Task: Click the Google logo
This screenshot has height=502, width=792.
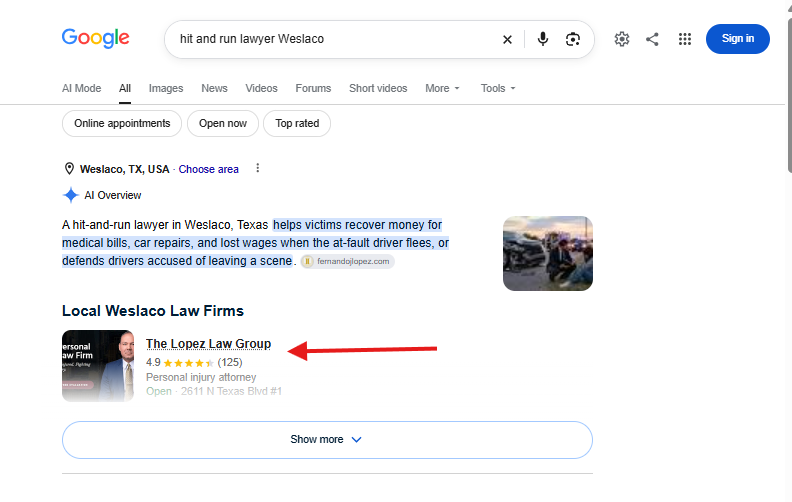Action: (x=95, y=38)
